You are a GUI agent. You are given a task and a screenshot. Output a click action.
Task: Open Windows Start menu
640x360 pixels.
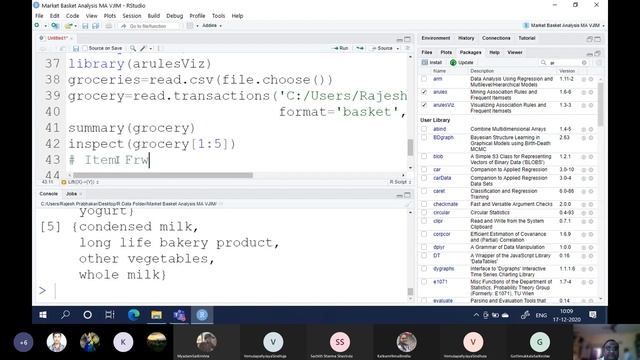coord(43,315)
